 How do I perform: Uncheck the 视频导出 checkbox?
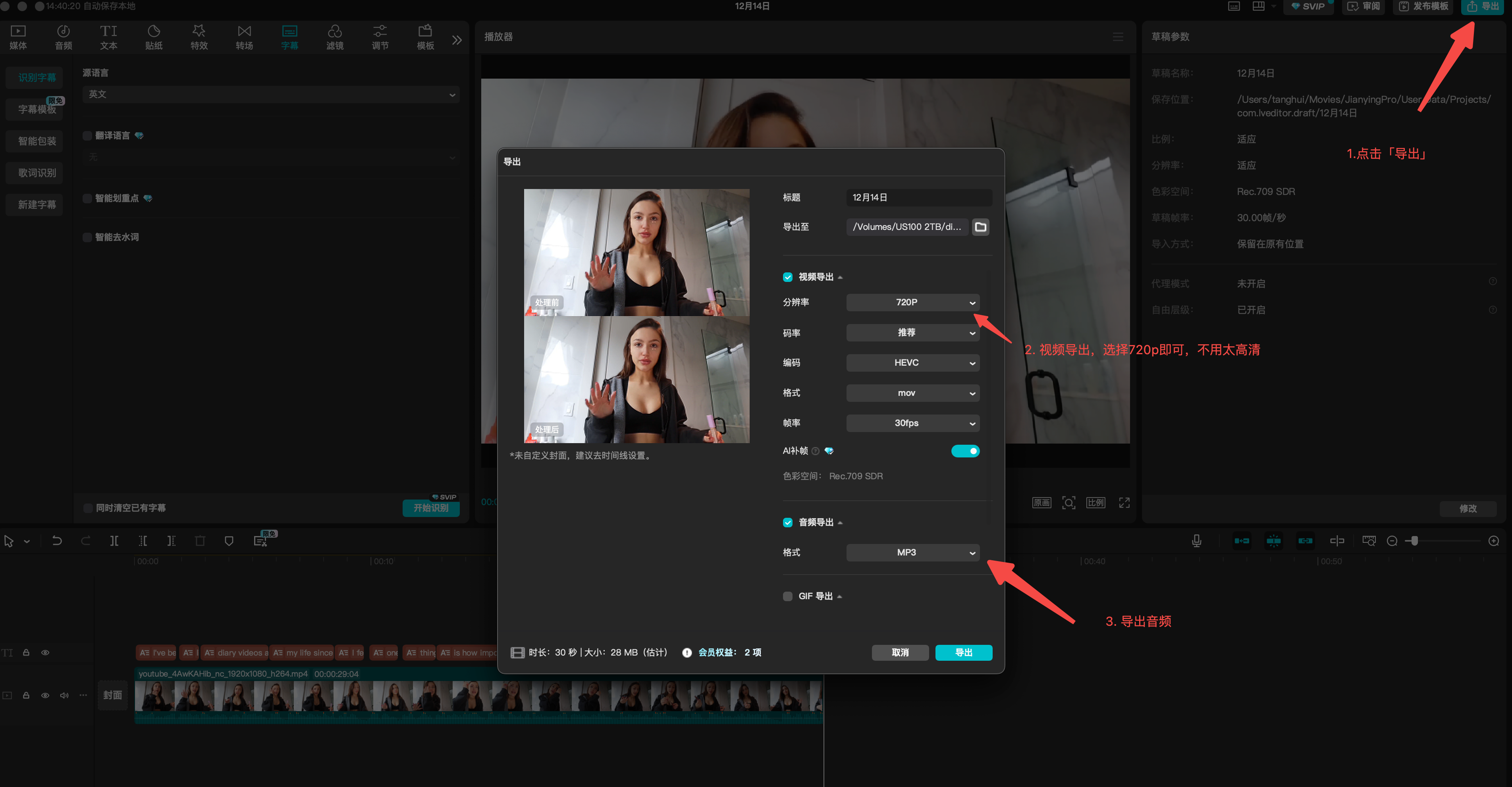pyautogui.click(x=788, y=277)
